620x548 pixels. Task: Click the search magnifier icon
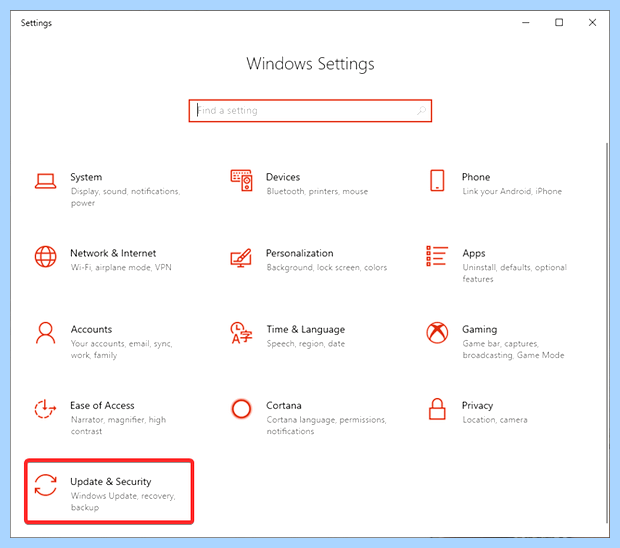tap(422, 111)
